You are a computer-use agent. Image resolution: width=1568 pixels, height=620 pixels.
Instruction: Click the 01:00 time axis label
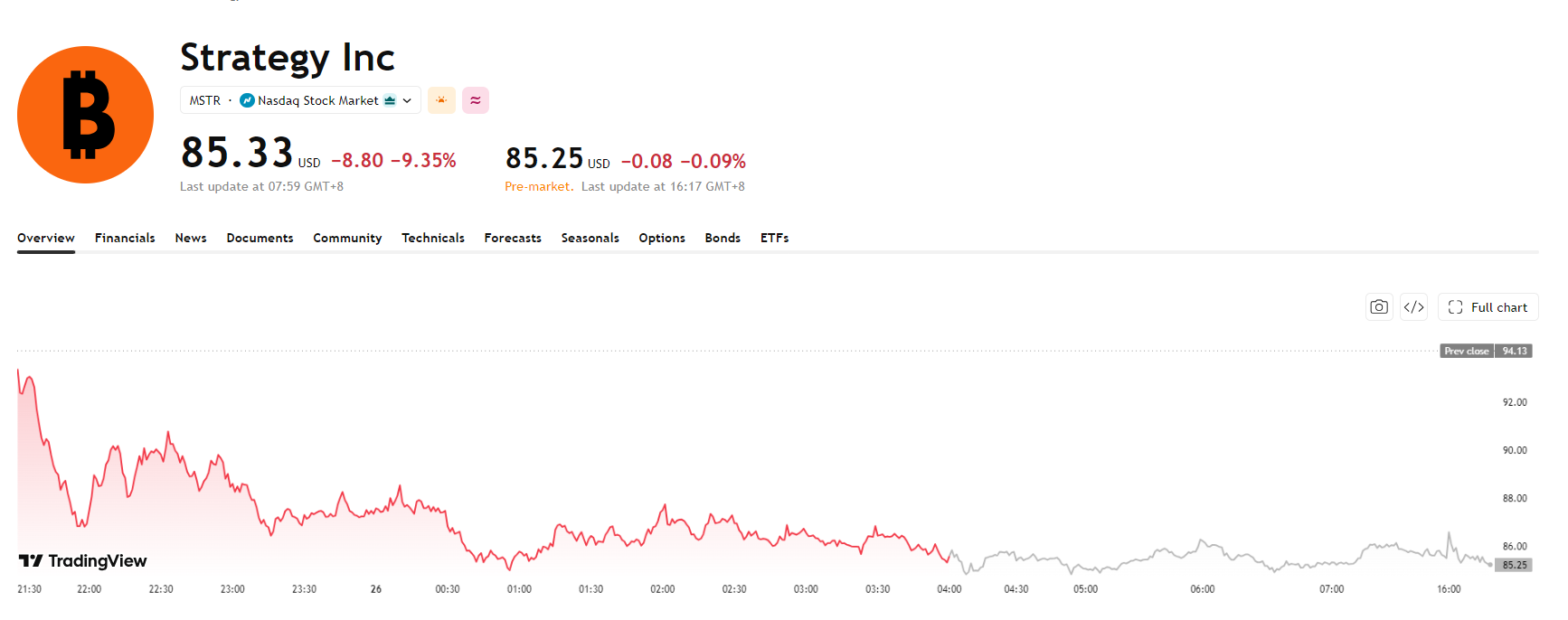coord(519,589)
